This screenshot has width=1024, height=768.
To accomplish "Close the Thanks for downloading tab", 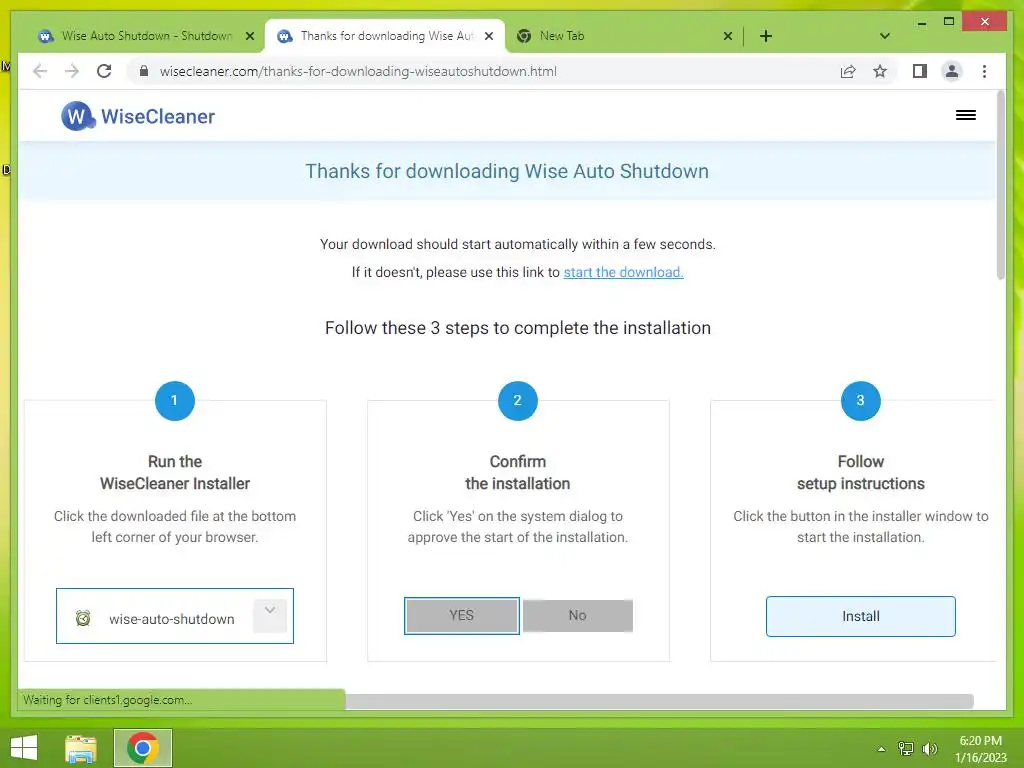I will [488, 36].
